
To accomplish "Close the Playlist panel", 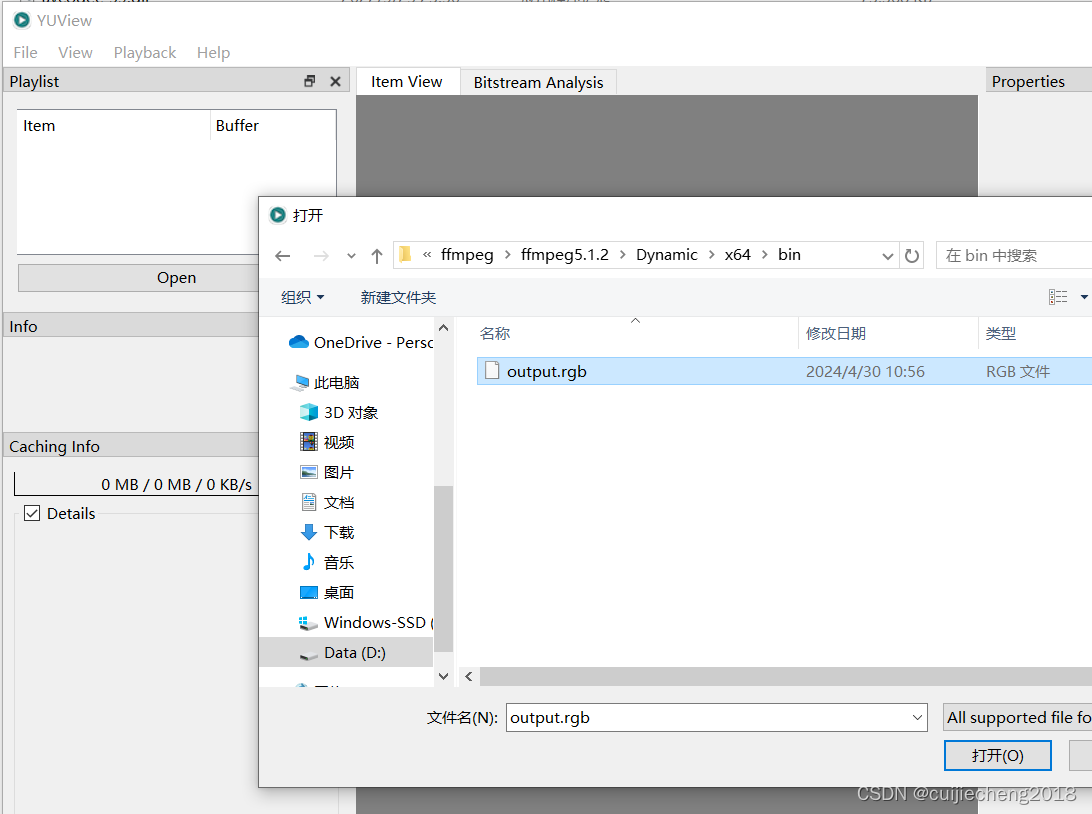I will click(335, 81).
